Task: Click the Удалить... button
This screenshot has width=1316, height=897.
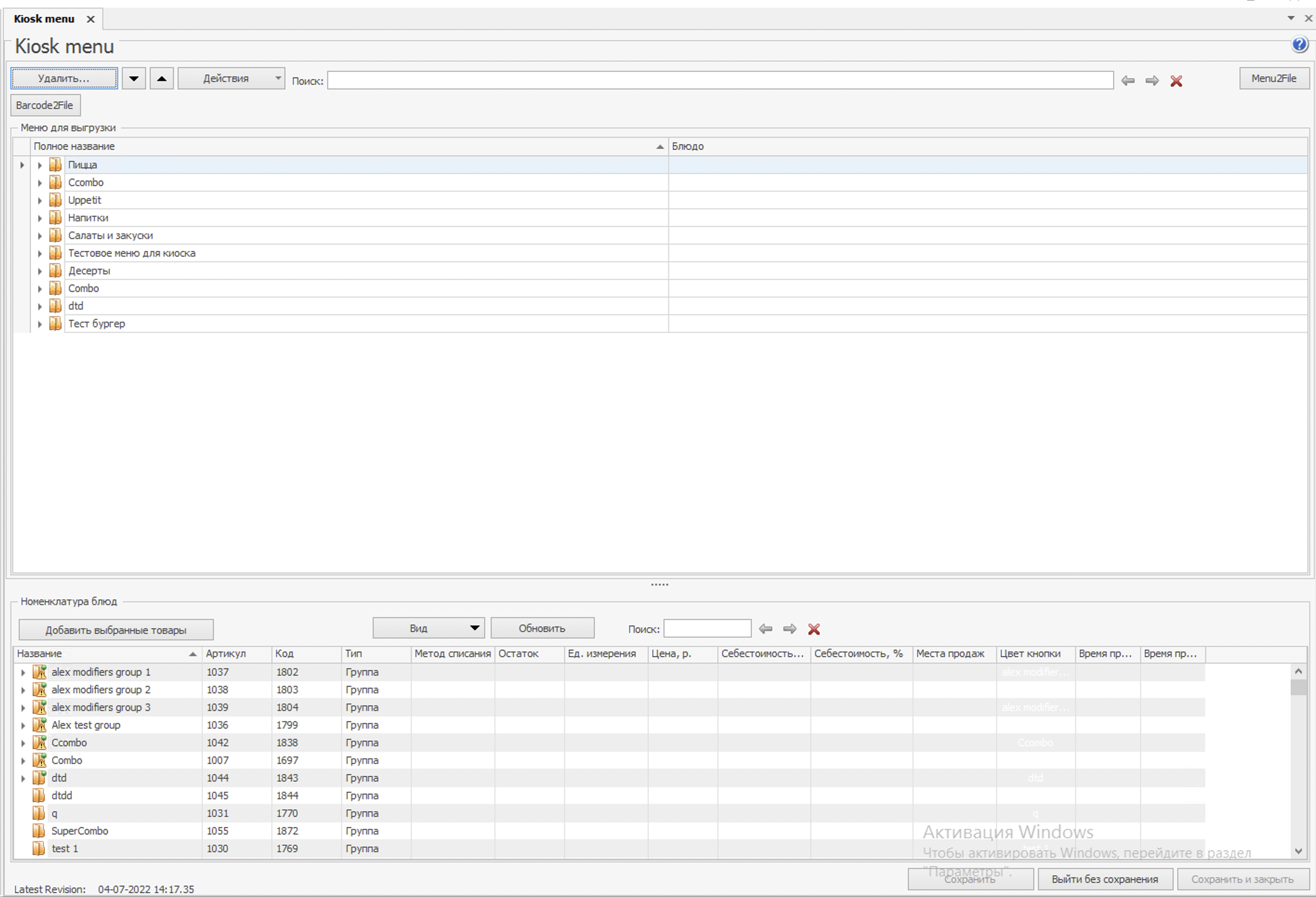Action: (x=64, y=79)
